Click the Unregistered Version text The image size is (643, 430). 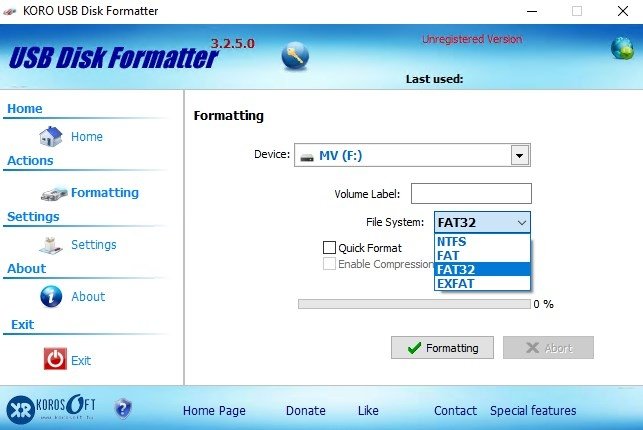[x=472, y=39]
